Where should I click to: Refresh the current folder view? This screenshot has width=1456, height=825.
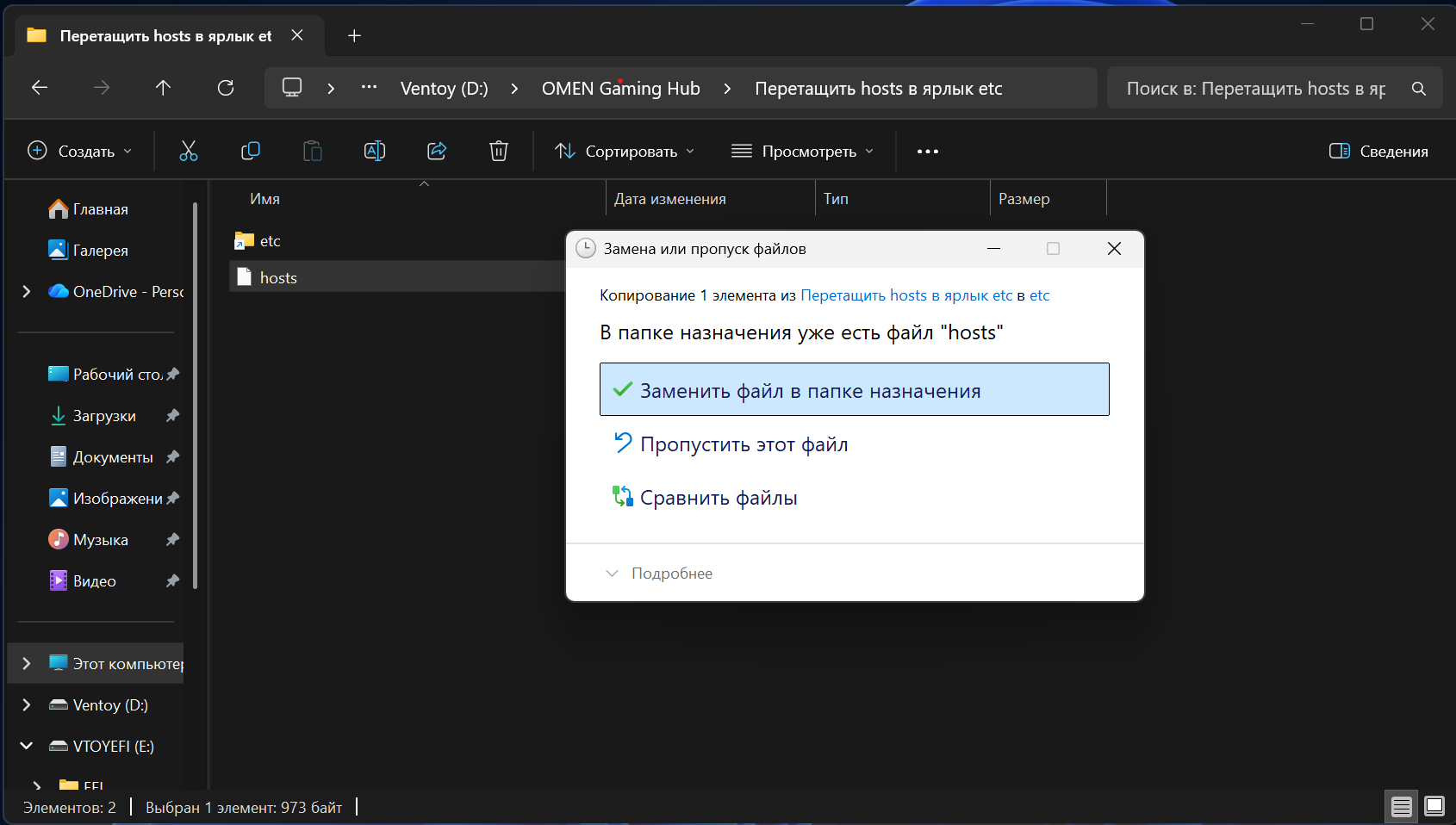pyautogui.click(x=226, y=88)
